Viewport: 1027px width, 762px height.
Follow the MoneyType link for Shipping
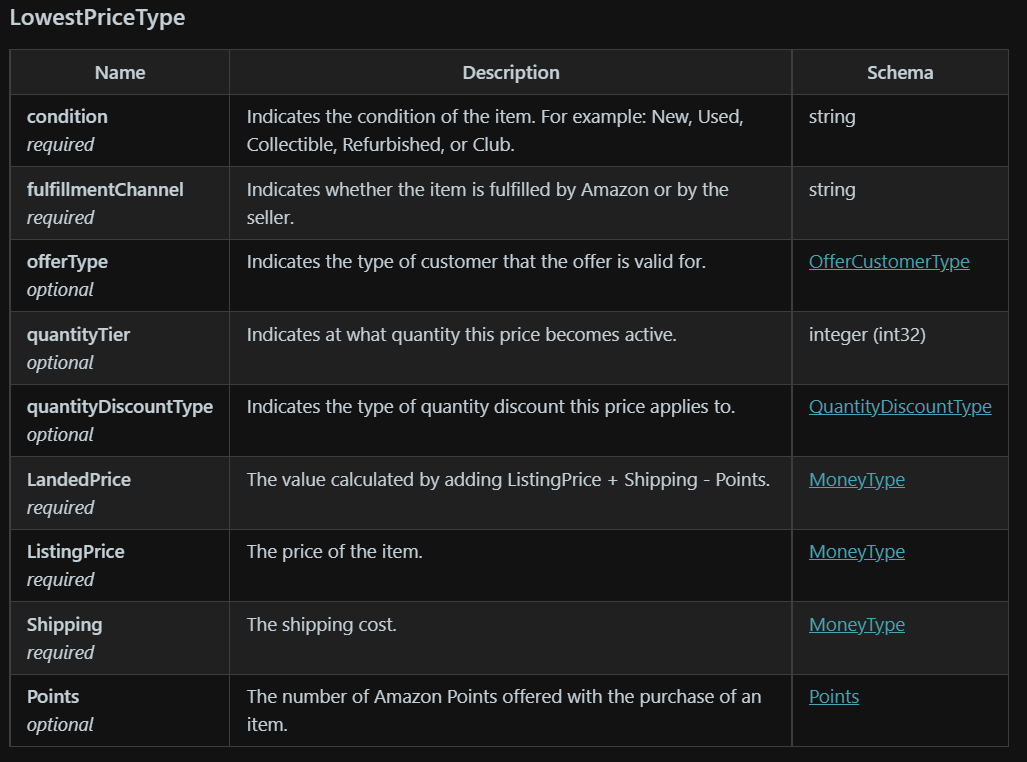pos(856,624)
